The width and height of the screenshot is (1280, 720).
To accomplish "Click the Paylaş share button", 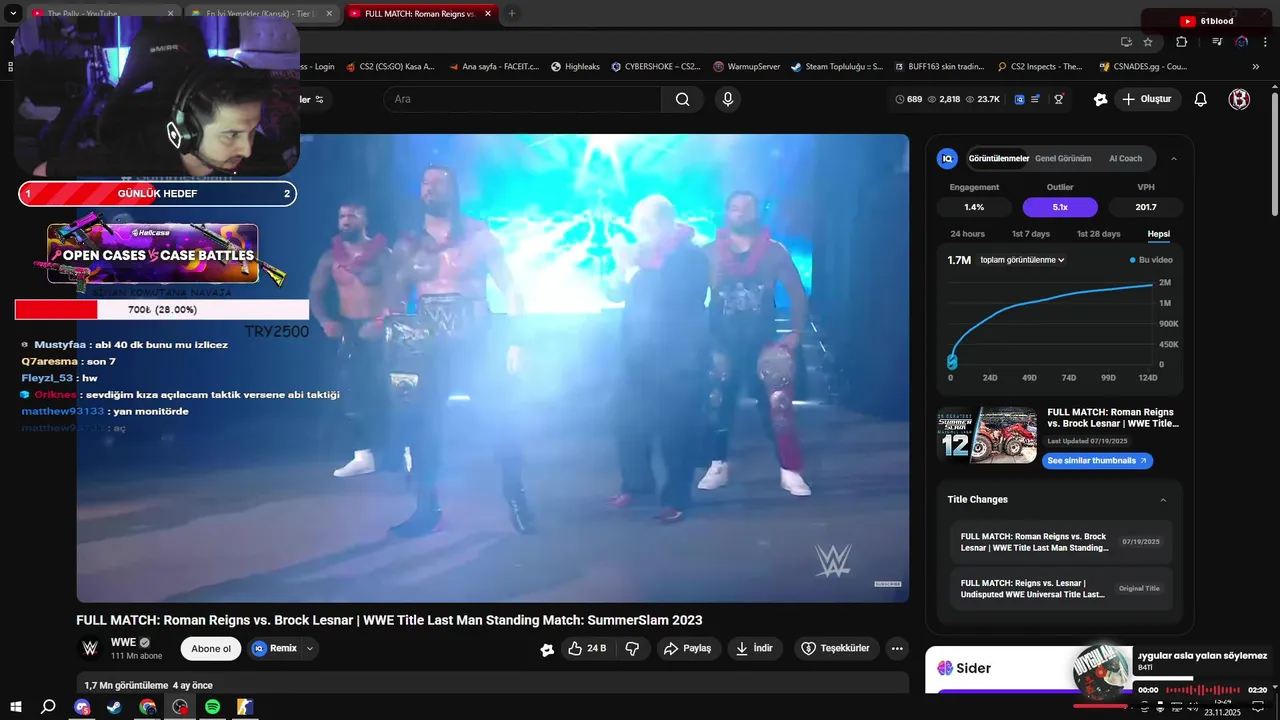I will pyautogui.click(x=687, y=648).
